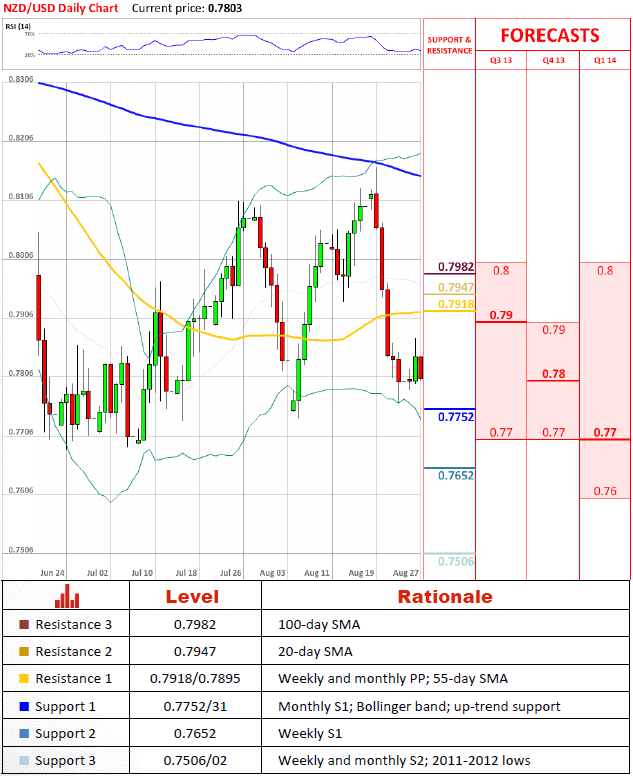This screenshot has height=776, width=633.
Task: Click the Jun 24 date axis label
Action: 52,573
